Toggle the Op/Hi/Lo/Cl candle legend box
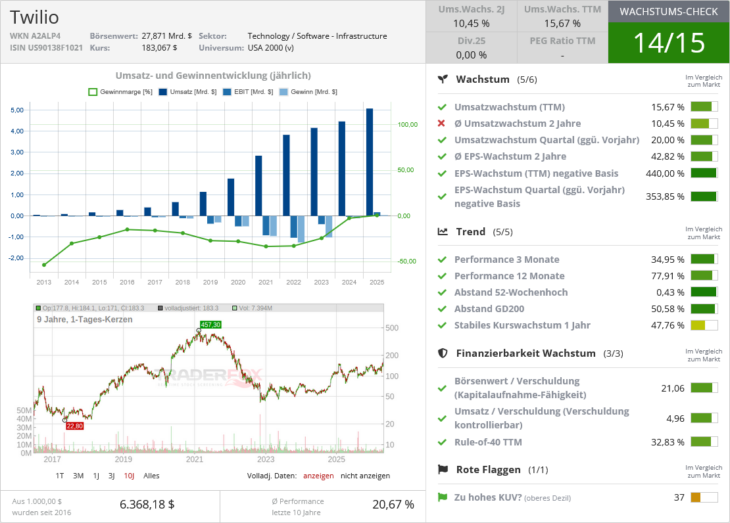The image size is (730, 523). 38,308
